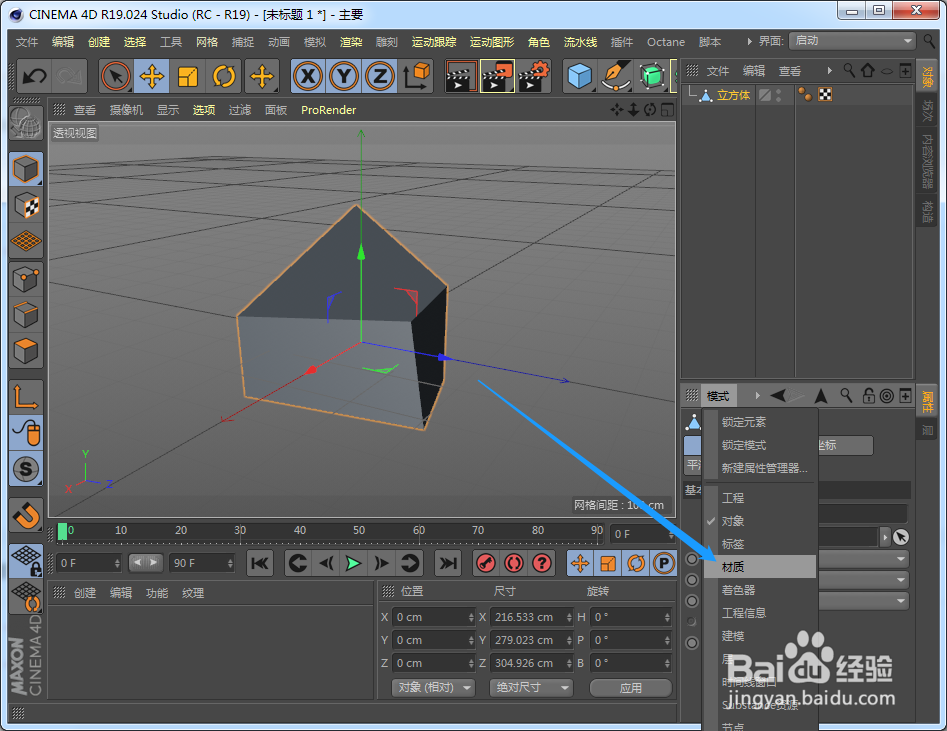Click phong tag on 立方体

[x=805, y=95]
